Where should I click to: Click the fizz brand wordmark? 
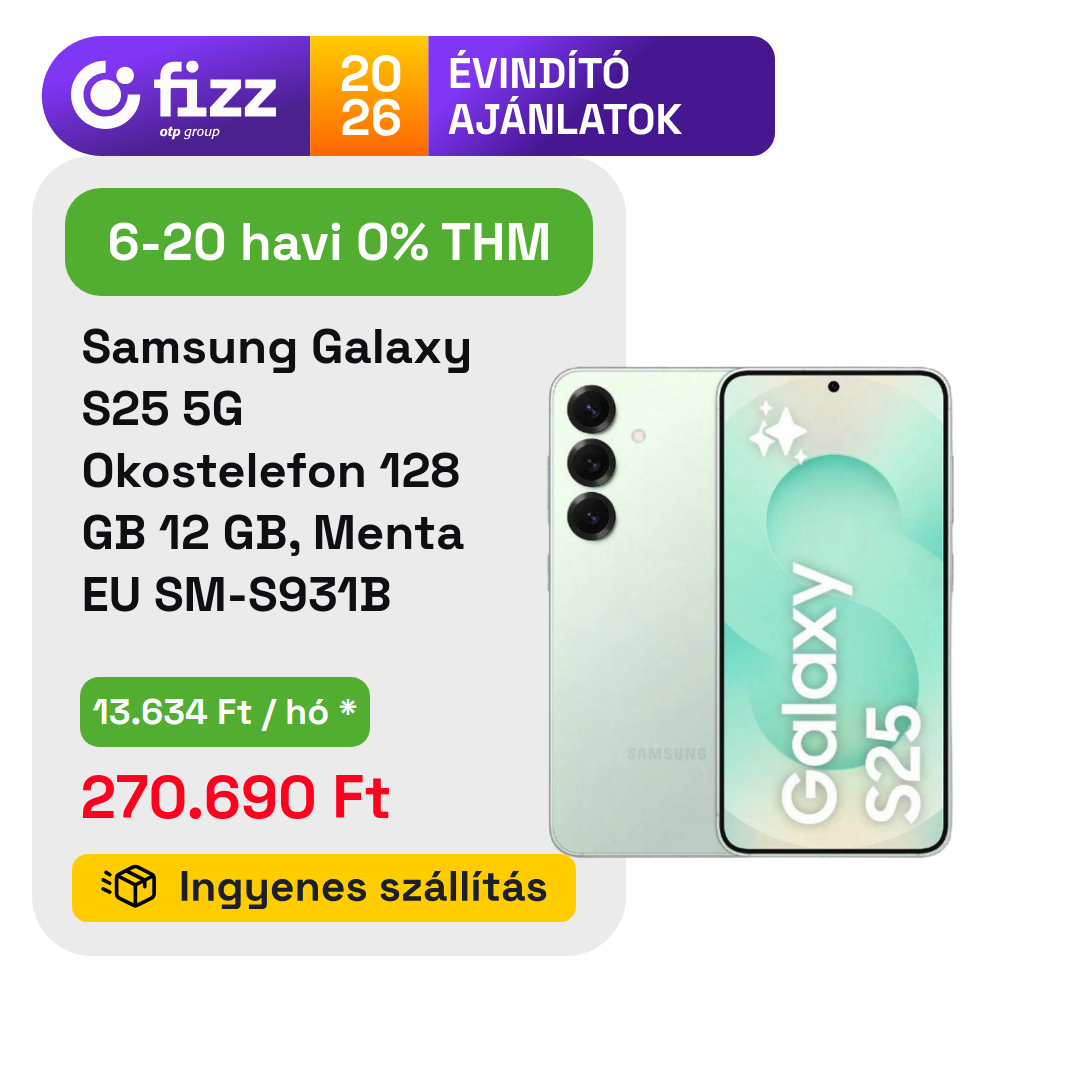click(x=215, y=92)
